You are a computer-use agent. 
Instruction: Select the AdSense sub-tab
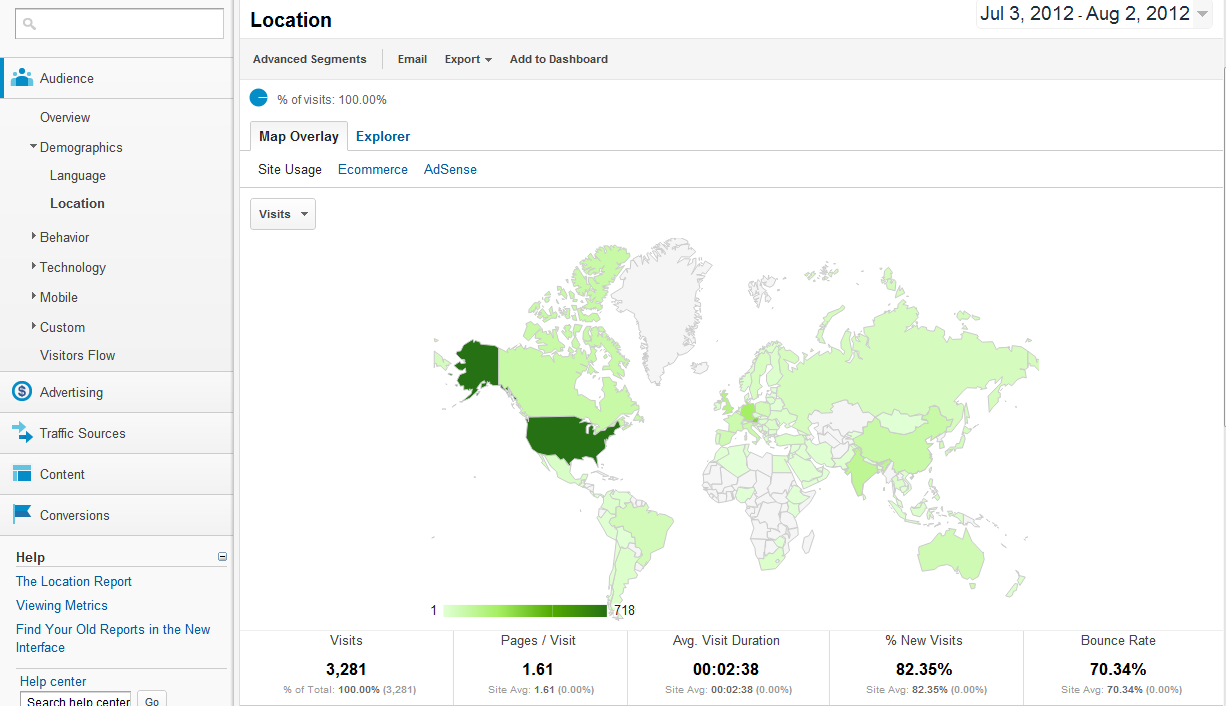click(x=450, y=170)
